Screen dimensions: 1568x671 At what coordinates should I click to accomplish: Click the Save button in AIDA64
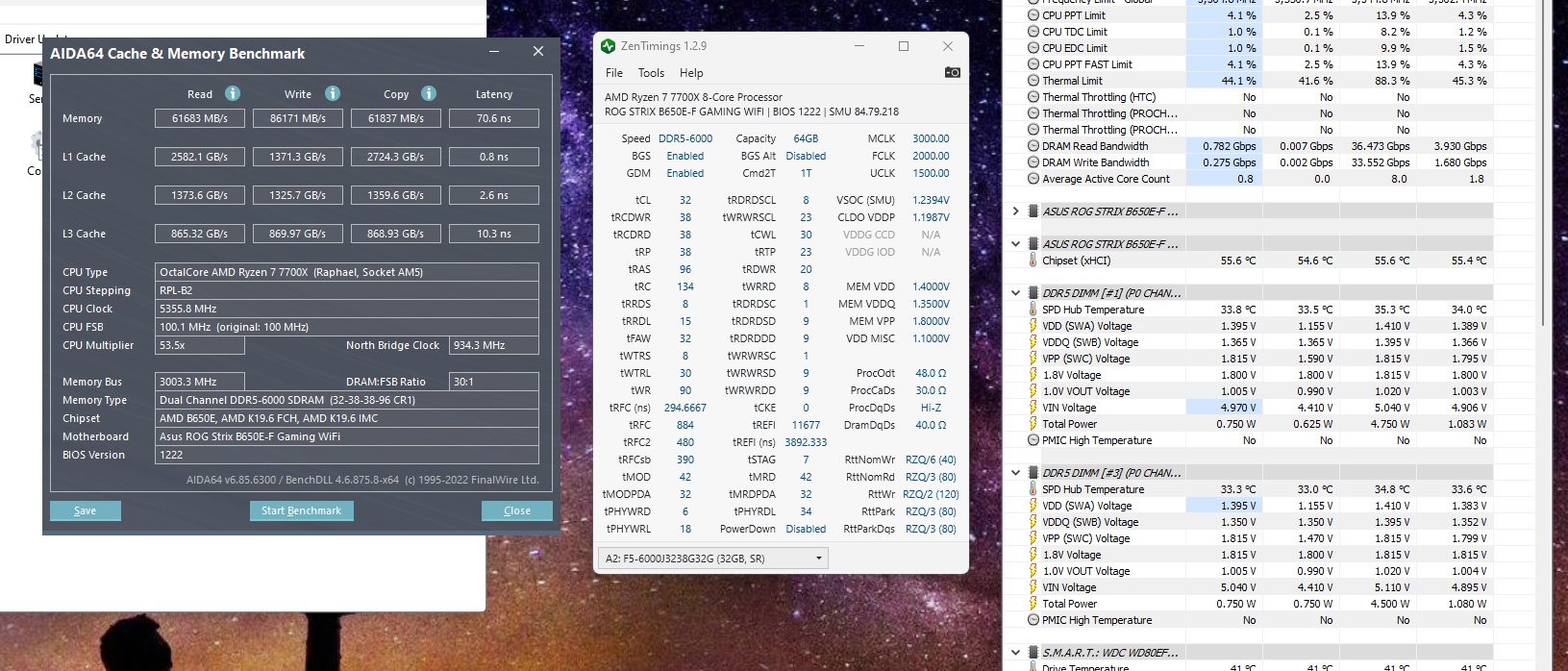tap(86, 510)
